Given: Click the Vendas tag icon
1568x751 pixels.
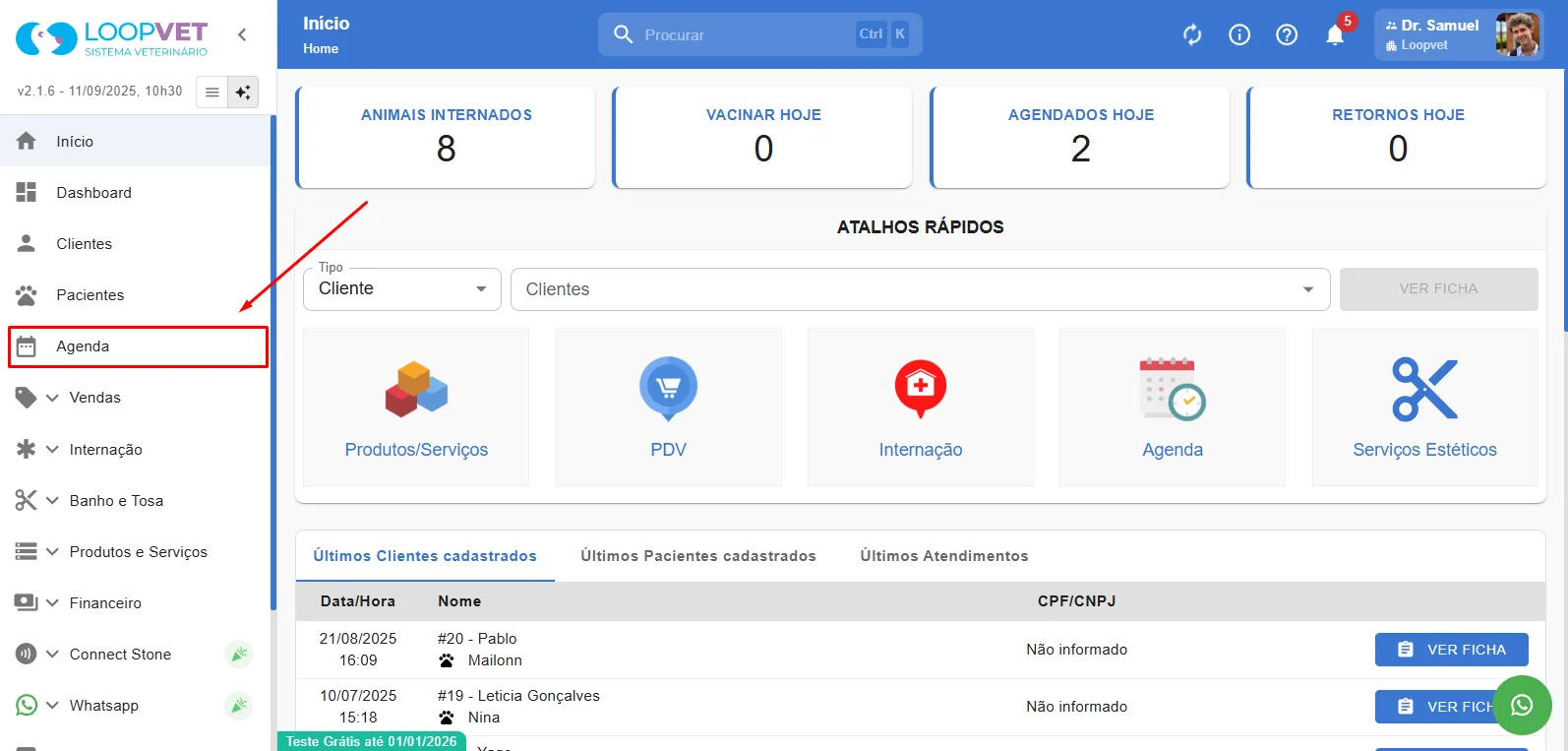Looking at the screenshot, I should [27, 398].
